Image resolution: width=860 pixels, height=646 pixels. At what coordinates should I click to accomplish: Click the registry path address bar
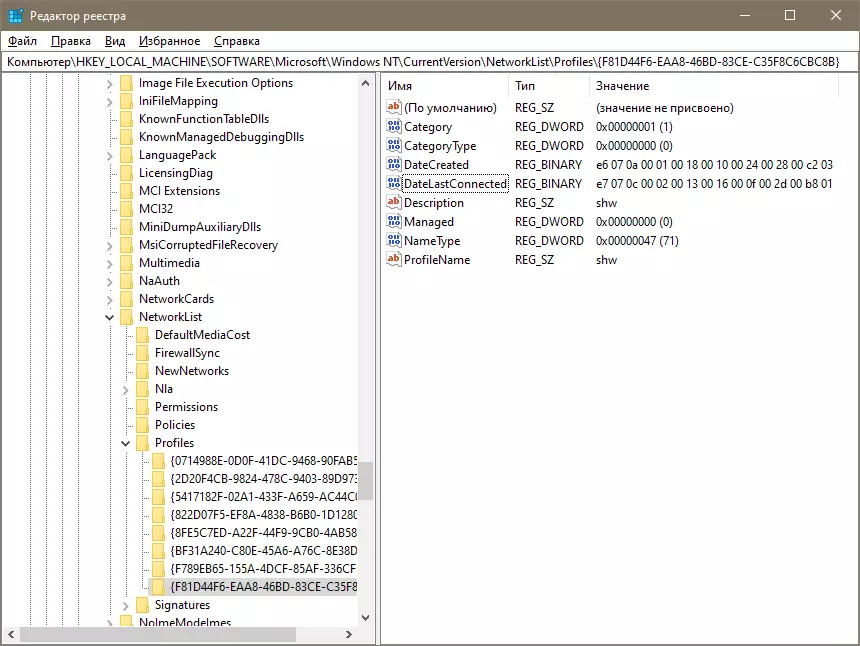(x=429, y=62)
